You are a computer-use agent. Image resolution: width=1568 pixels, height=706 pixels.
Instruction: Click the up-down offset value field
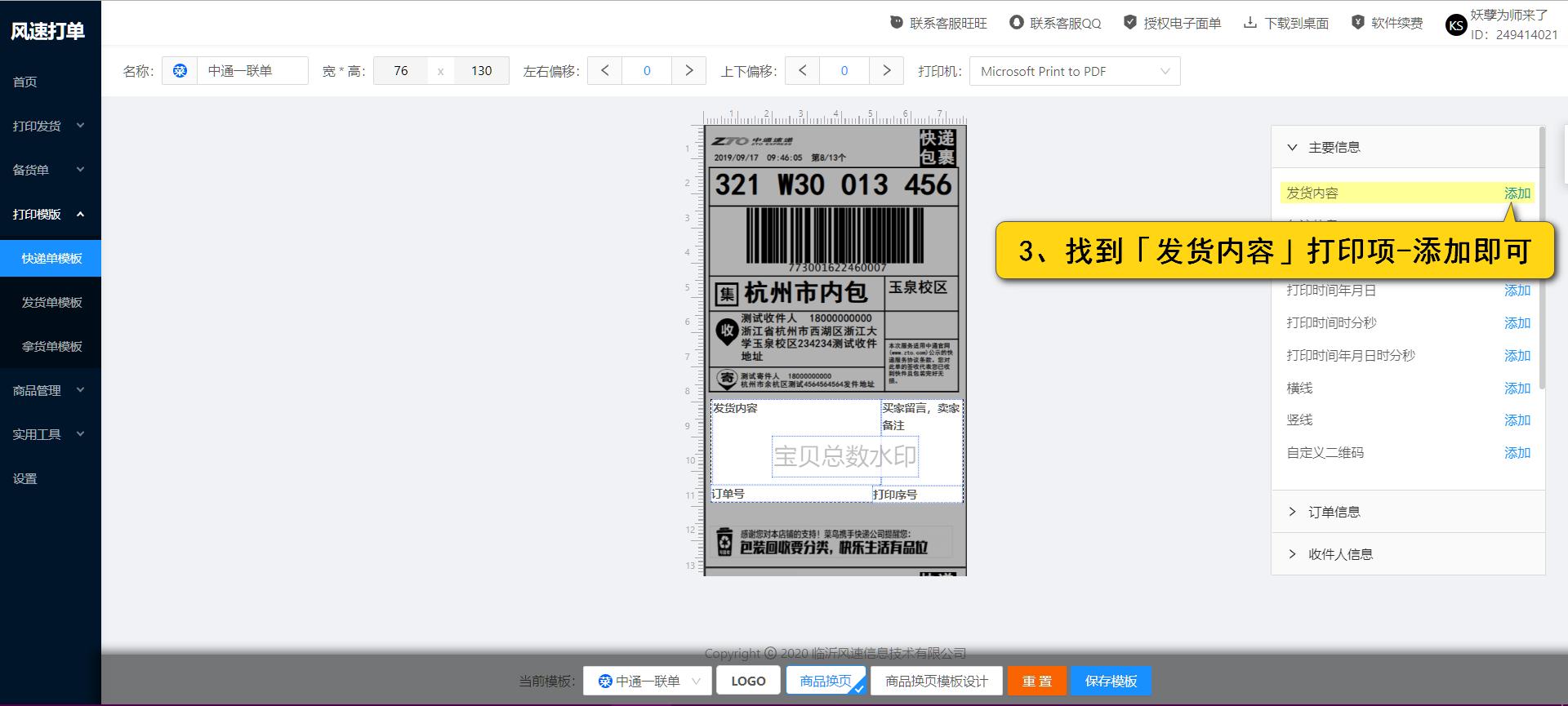tap(844, 71)
